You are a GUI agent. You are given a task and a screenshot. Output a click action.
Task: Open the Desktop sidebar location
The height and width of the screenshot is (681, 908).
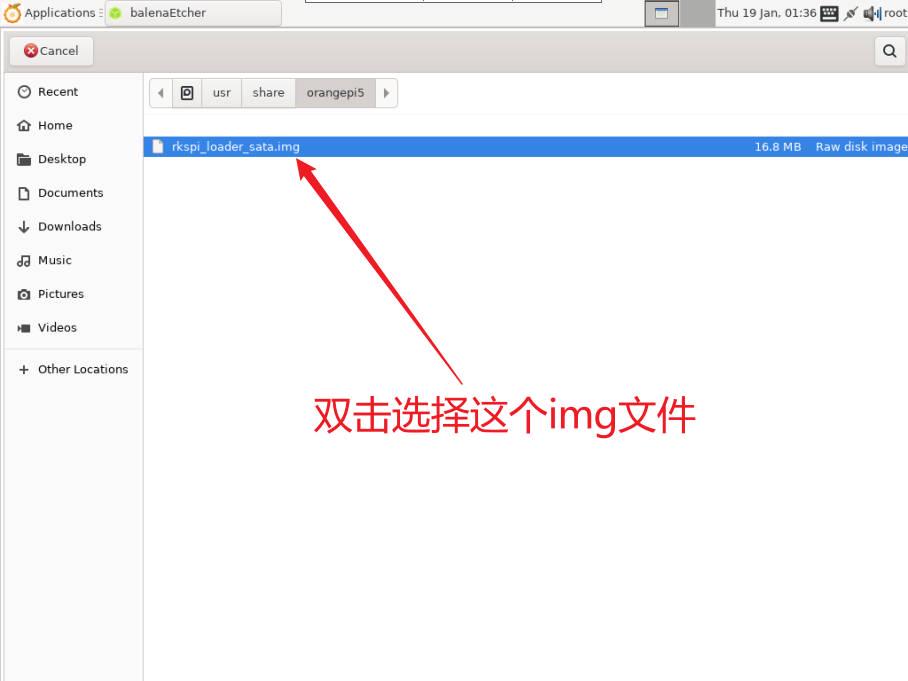pyautogui.click(x=74, y=159)
